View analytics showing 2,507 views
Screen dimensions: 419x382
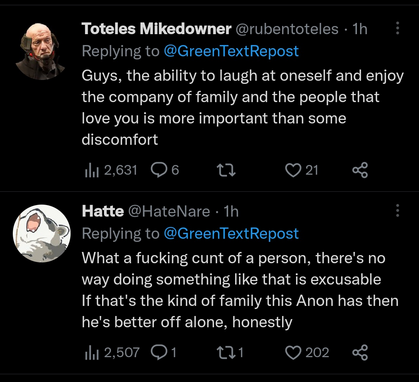tap(112, 353)
